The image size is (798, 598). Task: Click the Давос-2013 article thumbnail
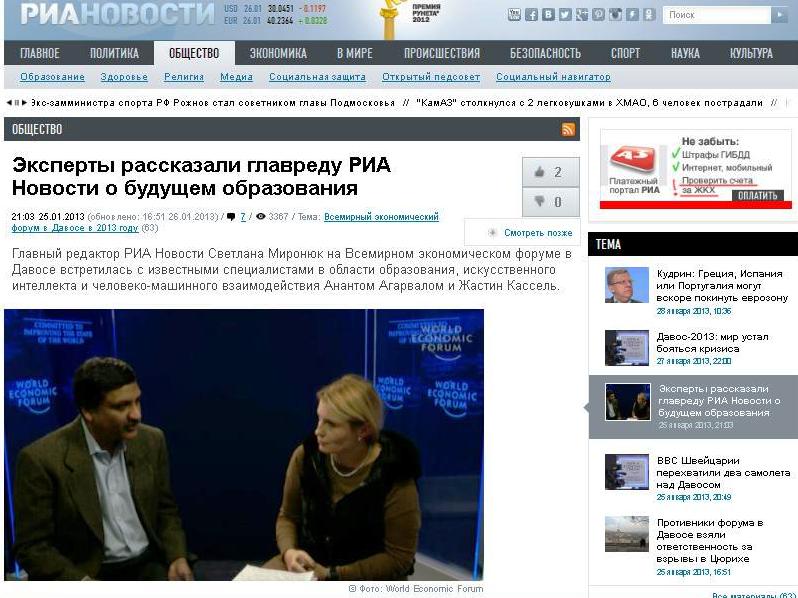[x=626, y=348]
